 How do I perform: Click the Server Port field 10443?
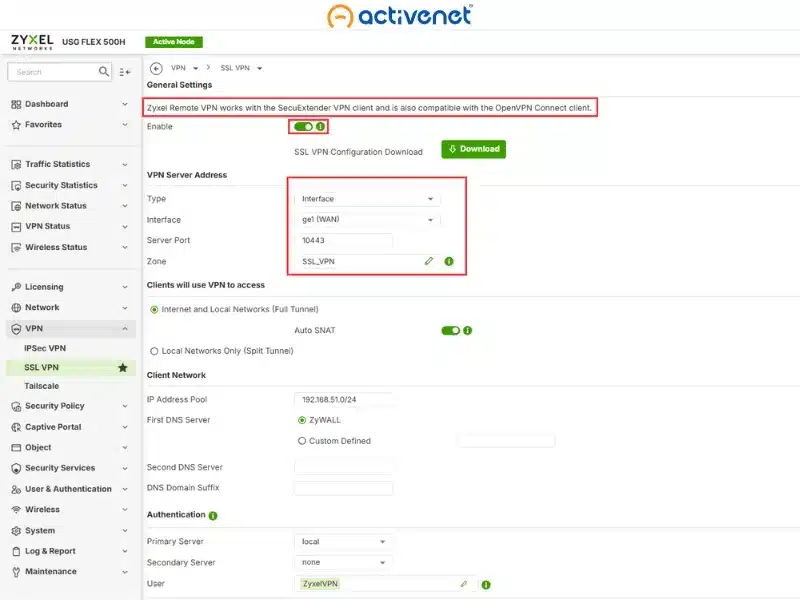(343, 240)
